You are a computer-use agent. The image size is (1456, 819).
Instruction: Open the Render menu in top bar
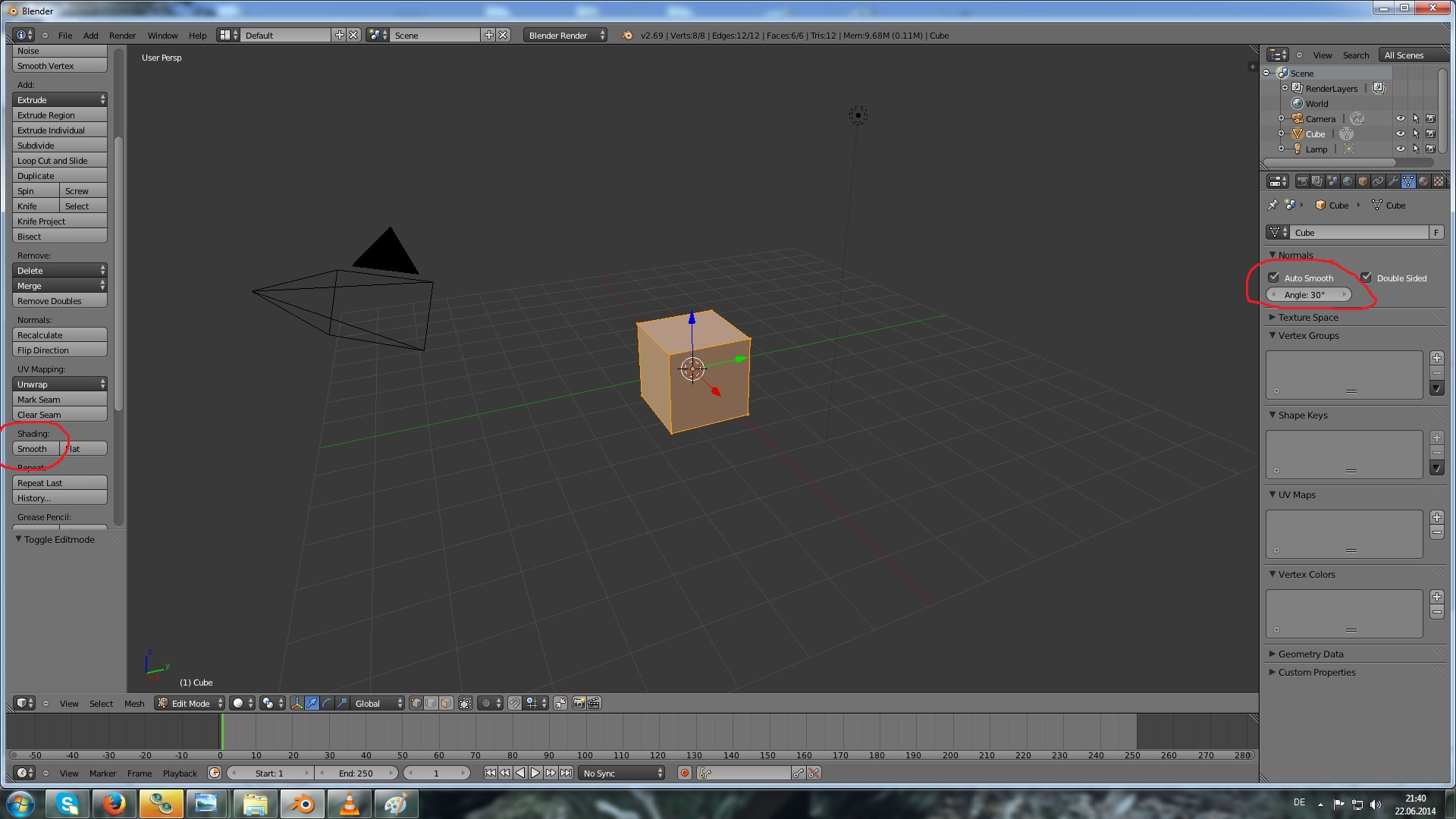(x=122, y=35)
